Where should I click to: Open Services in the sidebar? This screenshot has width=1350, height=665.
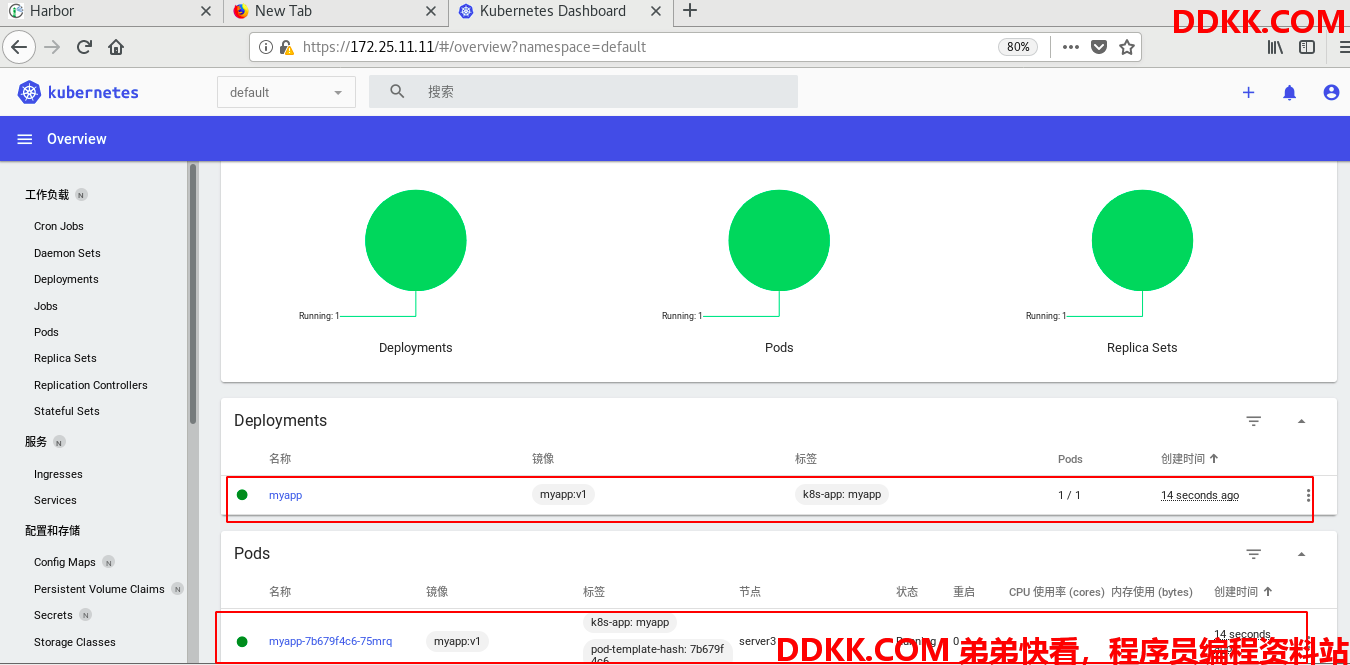(x=55, y=500)
